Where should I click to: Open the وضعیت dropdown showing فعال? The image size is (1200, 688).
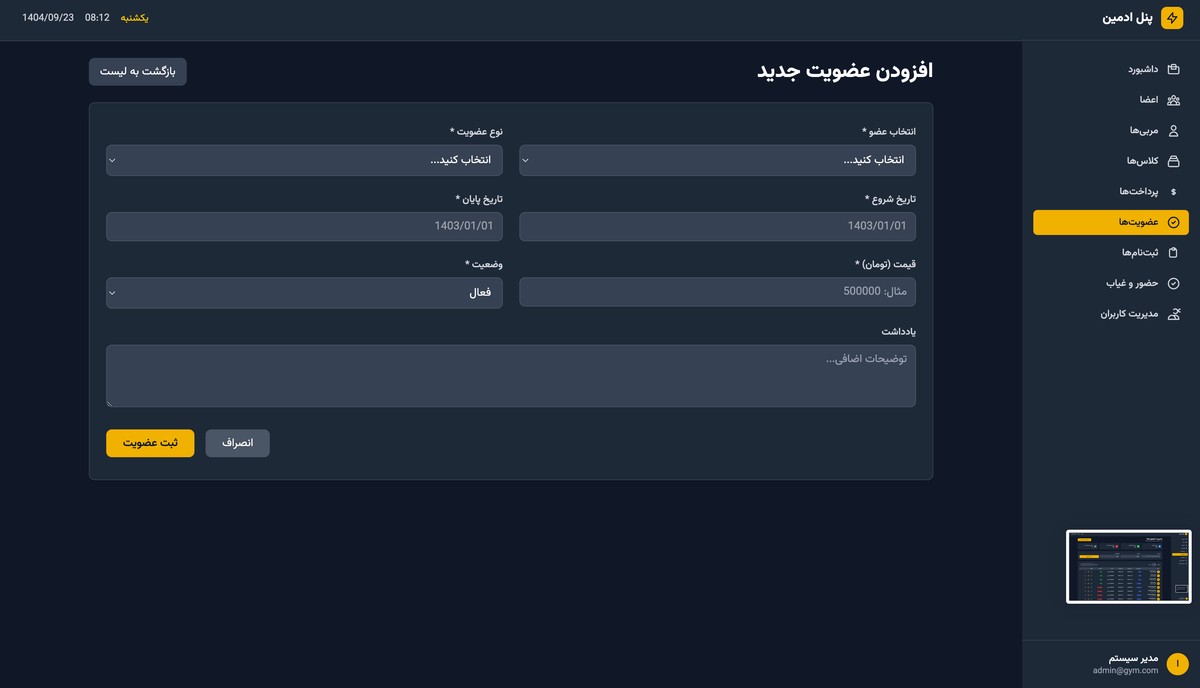(304, 292)
